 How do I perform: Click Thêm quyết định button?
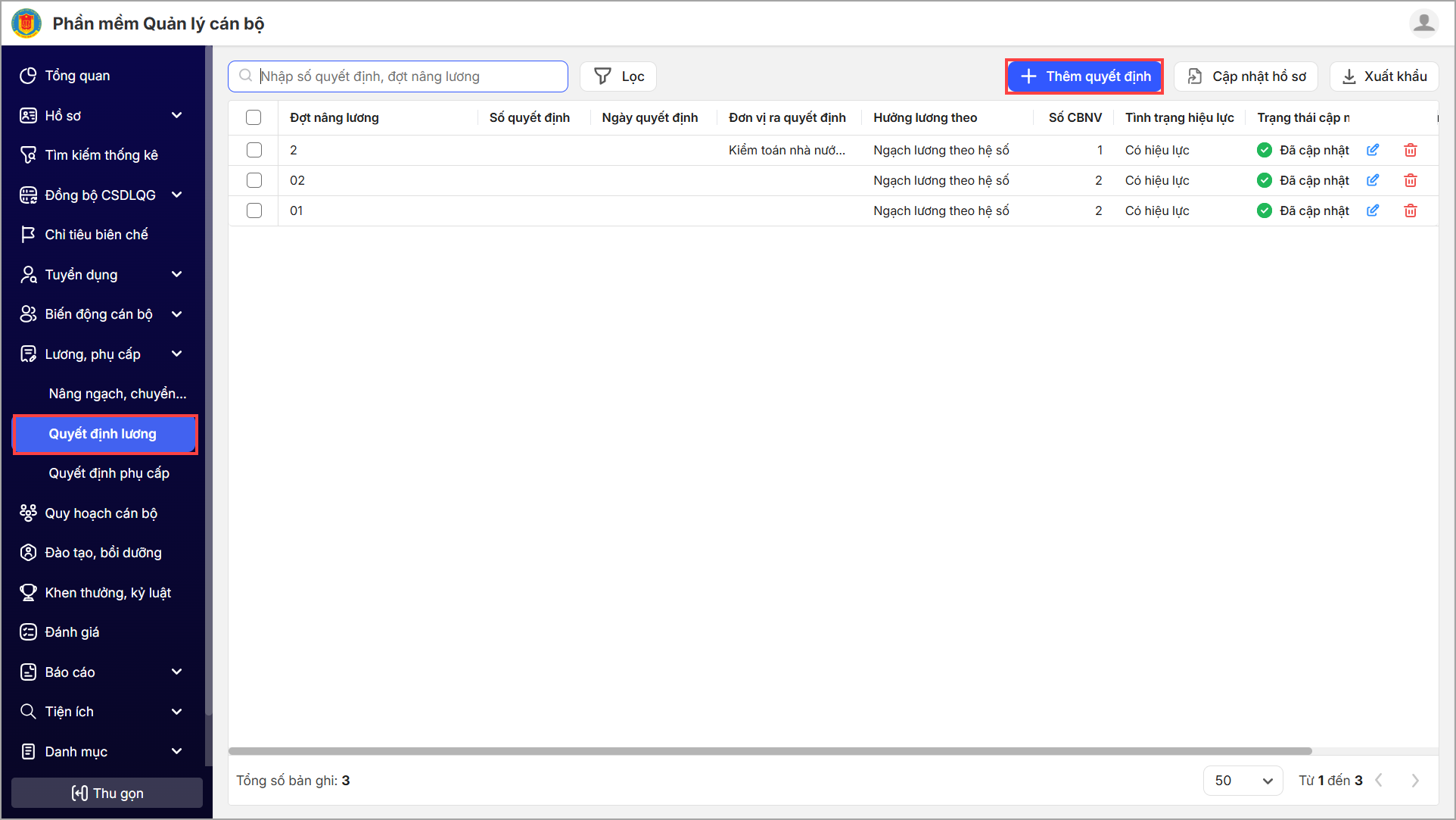click(1084, 76)
